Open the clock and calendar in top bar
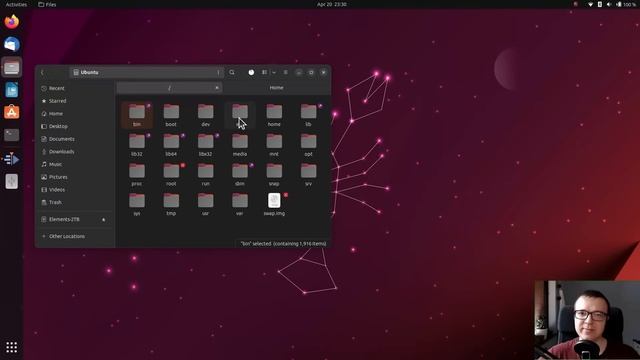This screenshot has width=640, height=360. [331, 4]
